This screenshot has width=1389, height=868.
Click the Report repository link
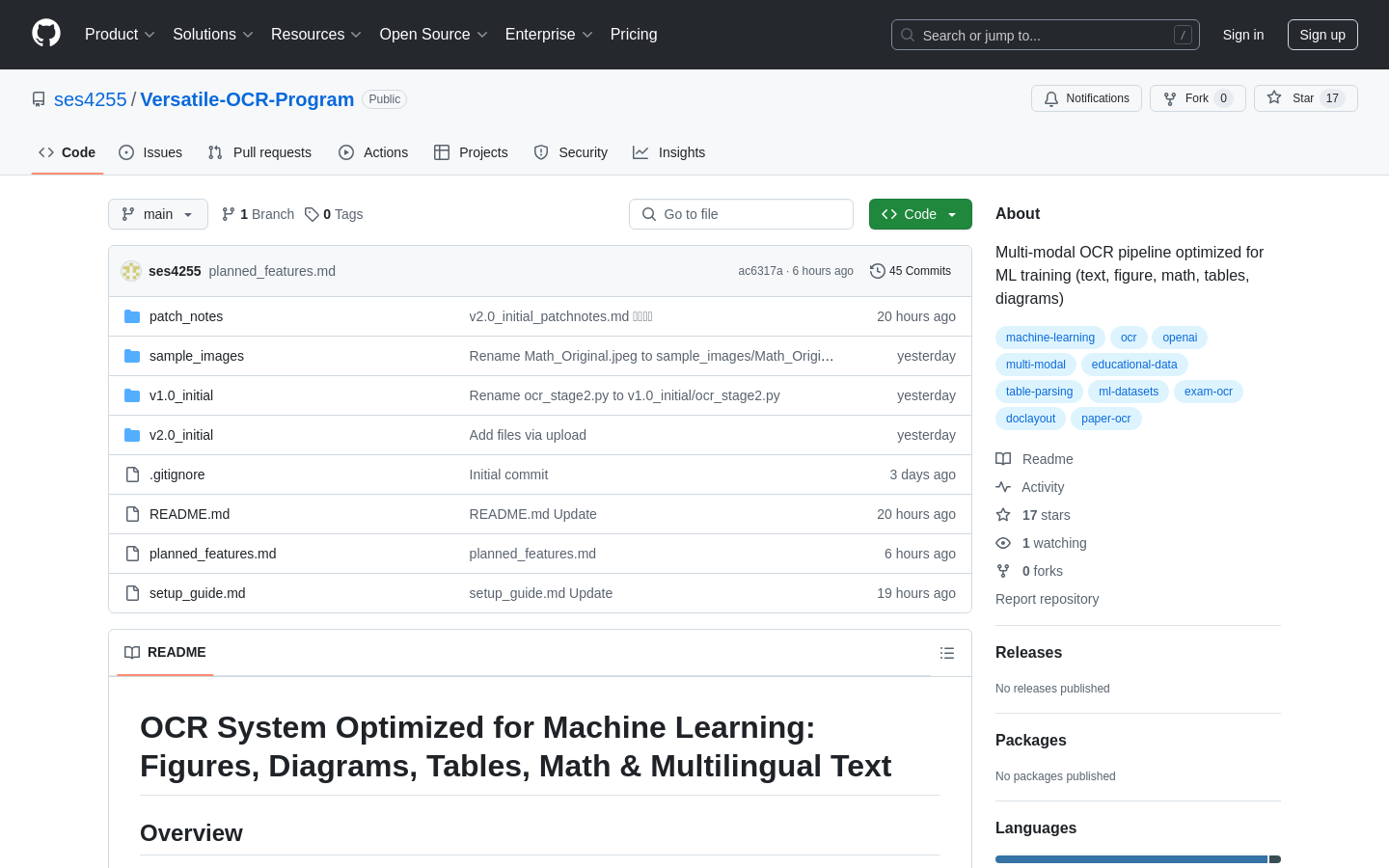coord(1047,599)
